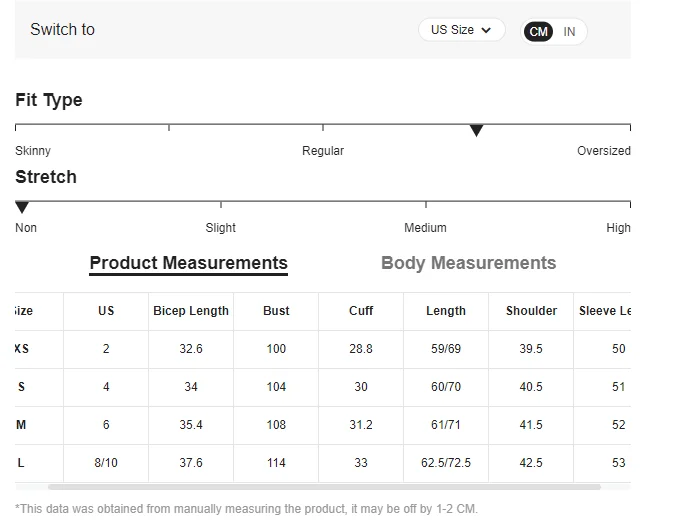
Task: Click the Regular fit label
Action: pos(323,151)
